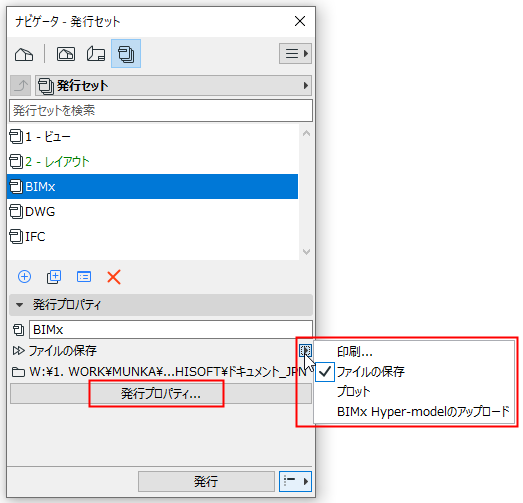The image size is (523, 503).
Task: Duplicate the selected publisher set icon
Action: (x=54, y=277)
